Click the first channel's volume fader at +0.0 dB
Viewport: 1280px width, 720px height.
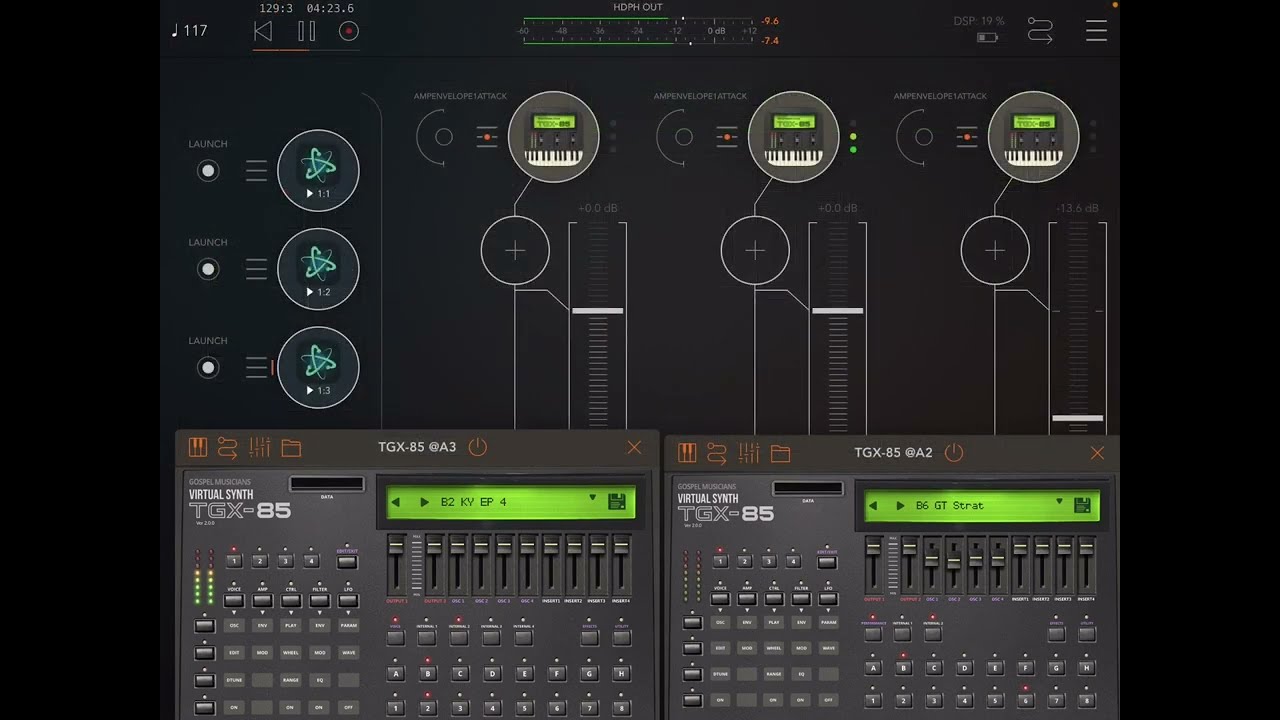(x=598, y=311)
